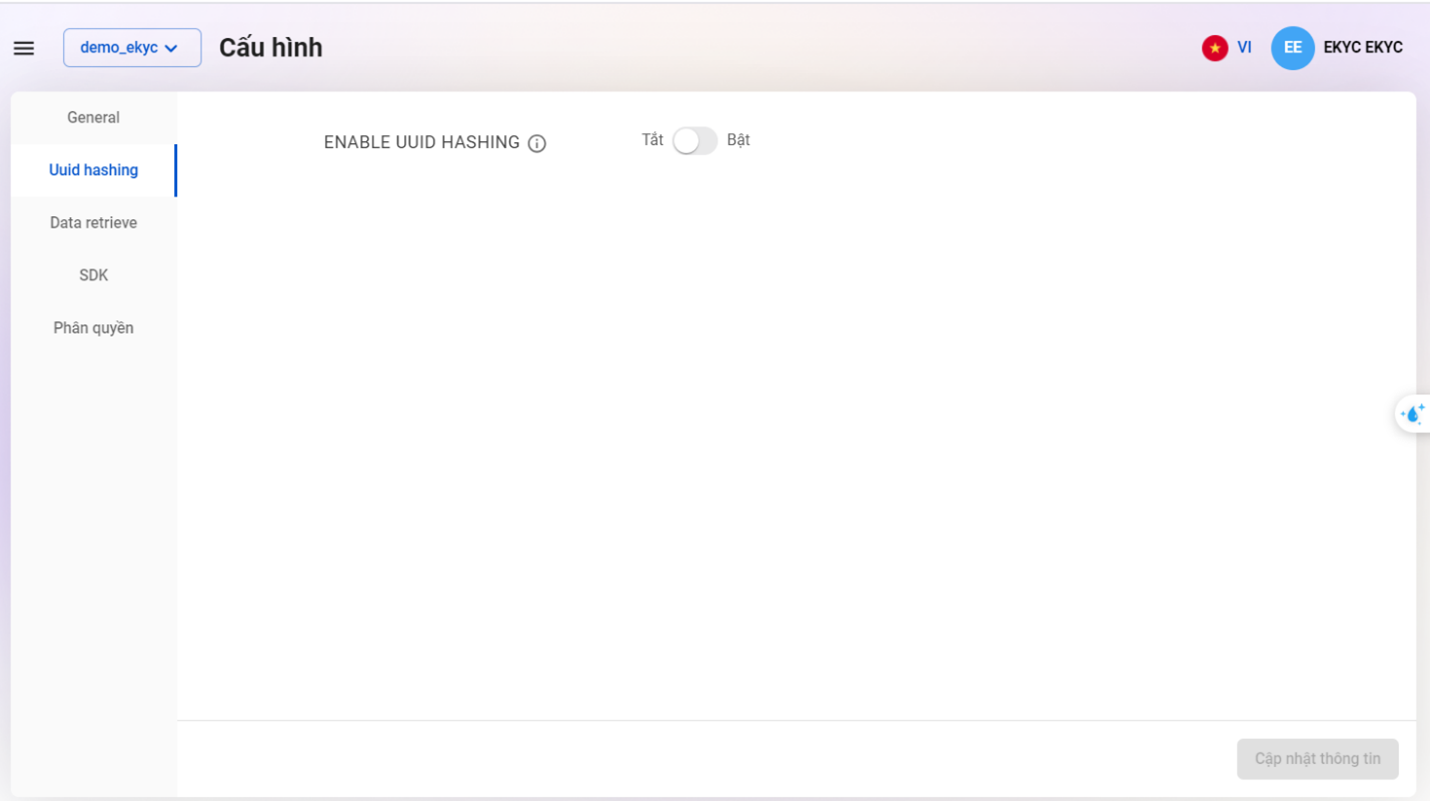Select the Tắt option for UUID hashing
This screenshot has width=1430, height=801.
coord(652,140)
